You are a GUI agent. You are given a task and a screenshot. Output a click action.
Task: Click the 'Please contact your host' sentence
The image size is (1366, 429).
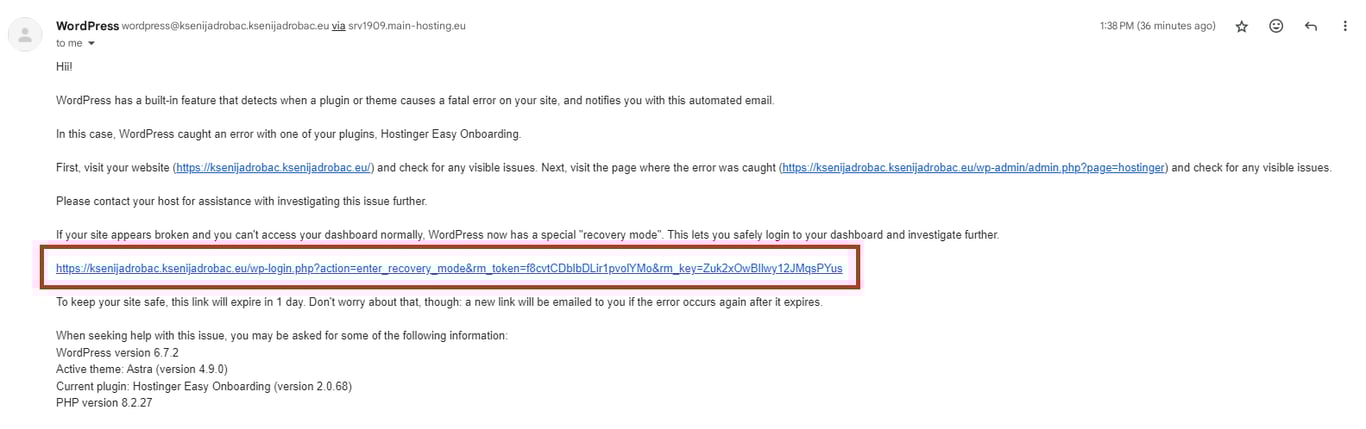pos(241,201)
